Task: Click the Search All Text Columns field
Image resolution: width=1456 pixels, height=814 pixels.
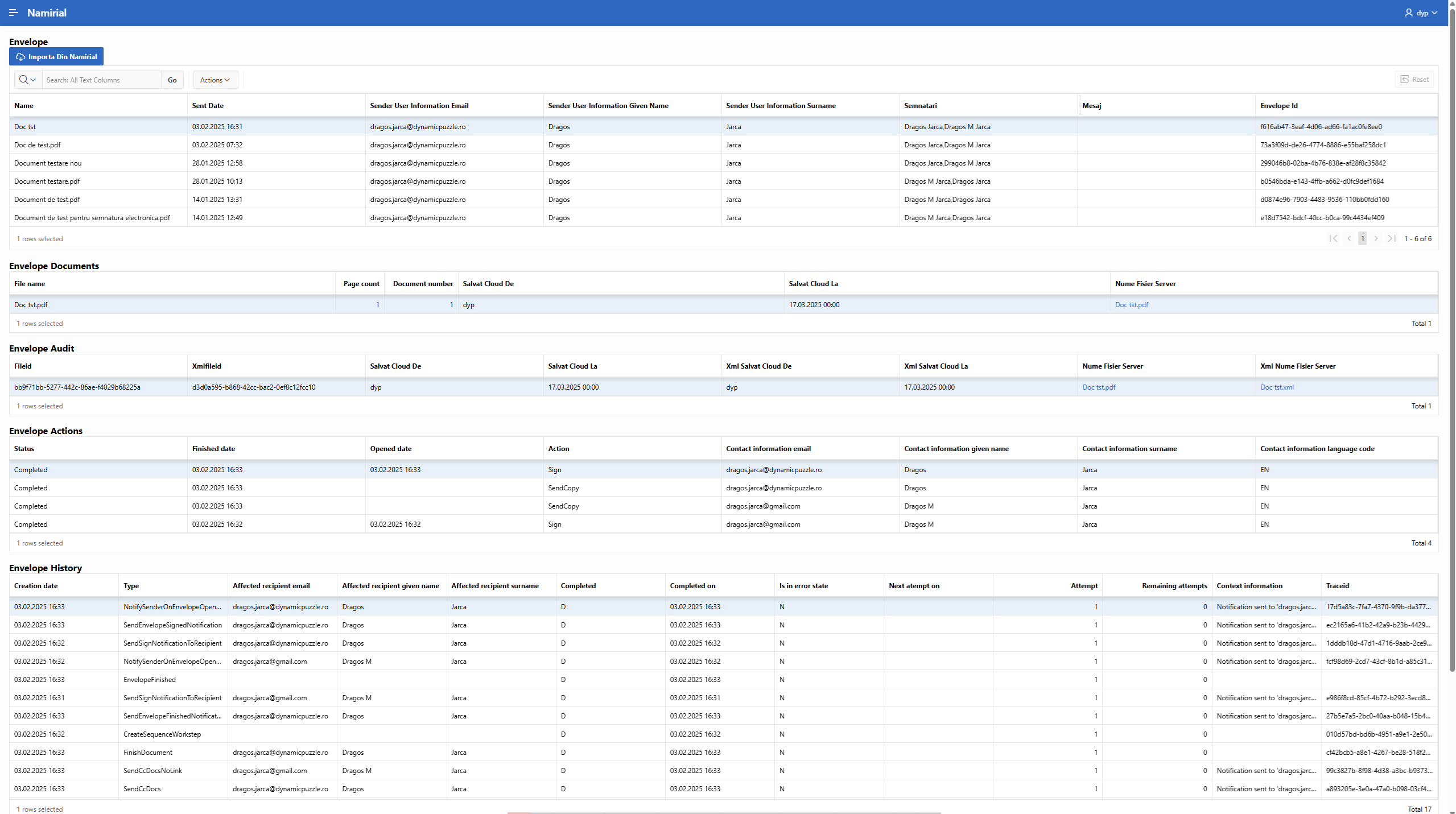Action: click(101, 80)
